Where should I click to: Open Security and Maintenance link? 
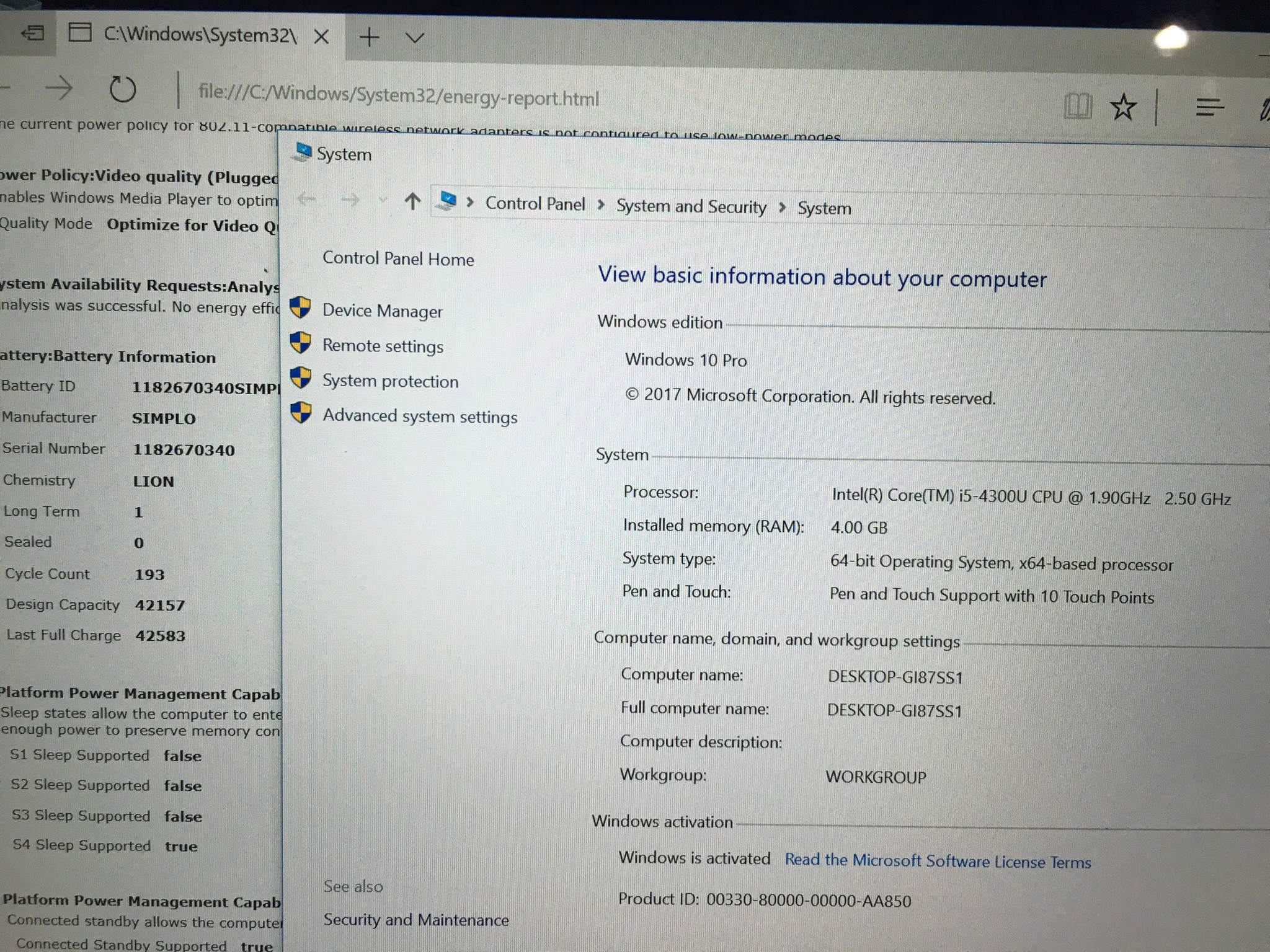[x=416, y=920]
